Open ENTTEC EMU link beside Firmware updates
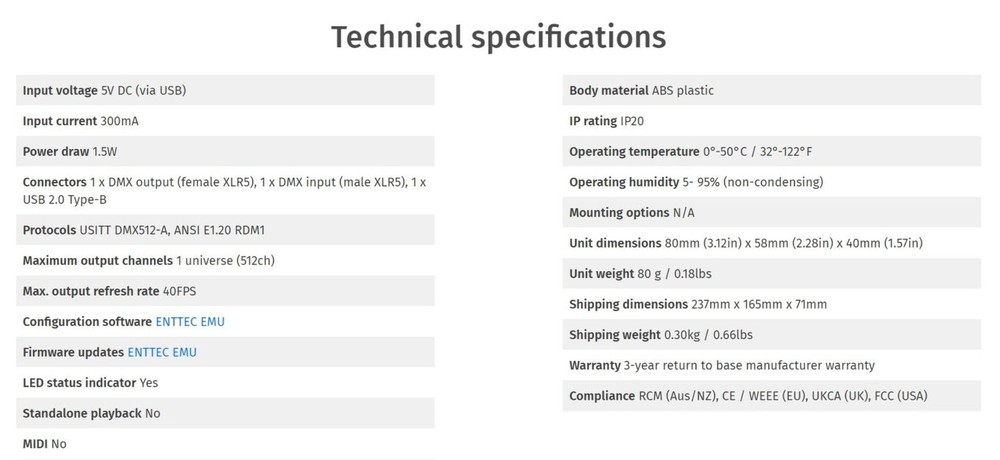The height and width of the screenshot is (460, 1000). (161, 352)
